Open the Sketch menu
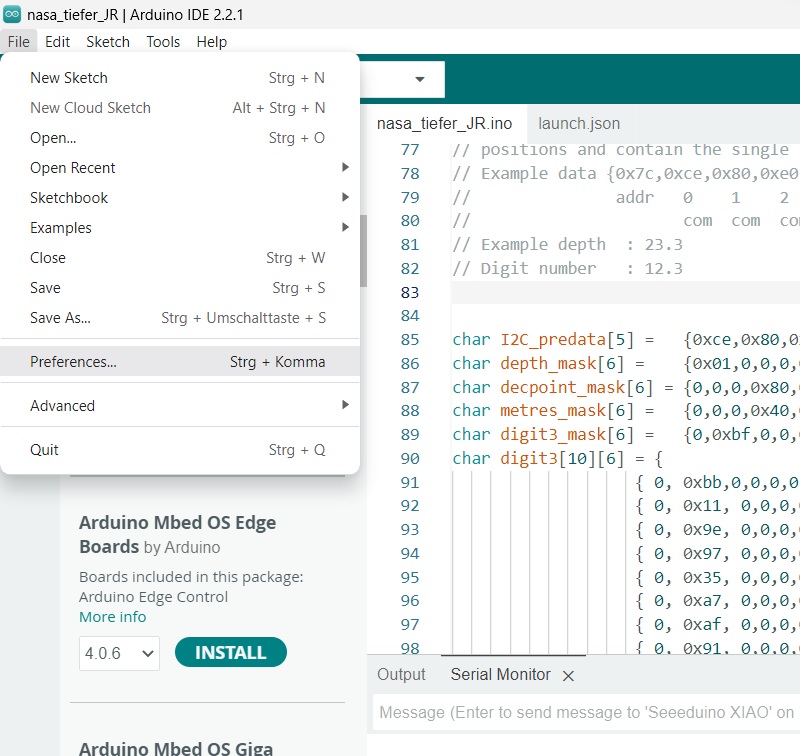The image size is (800, 756). (108, 42)
